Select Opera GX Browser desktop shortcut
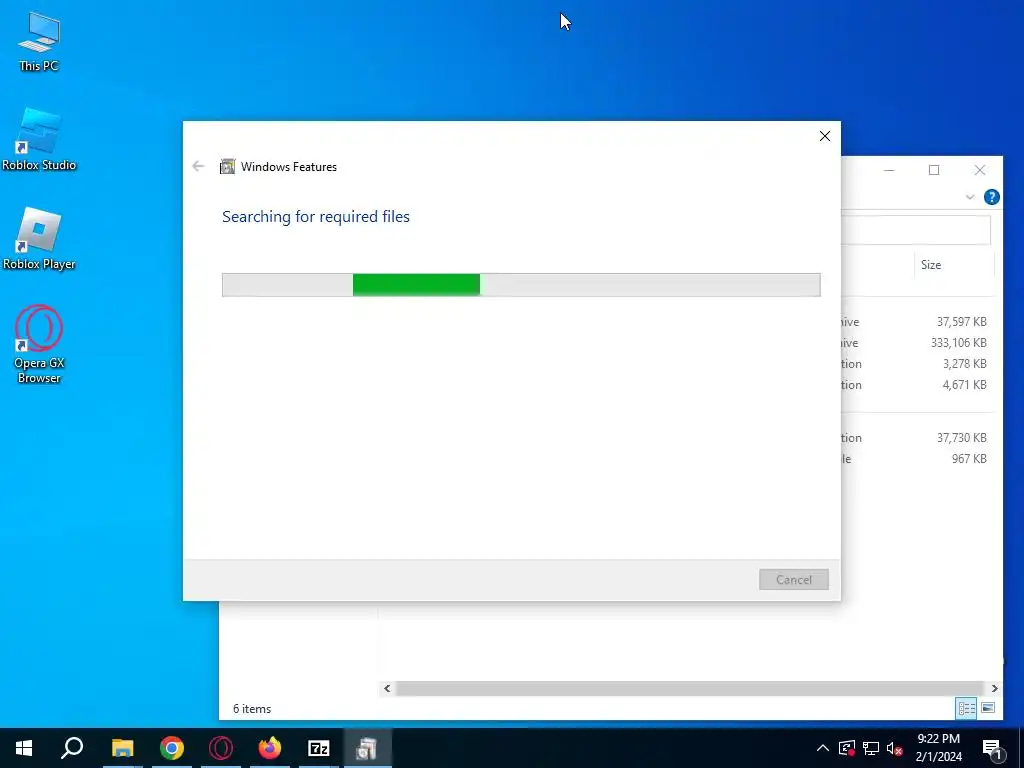The image size is (1024, 768). [39, 345]
